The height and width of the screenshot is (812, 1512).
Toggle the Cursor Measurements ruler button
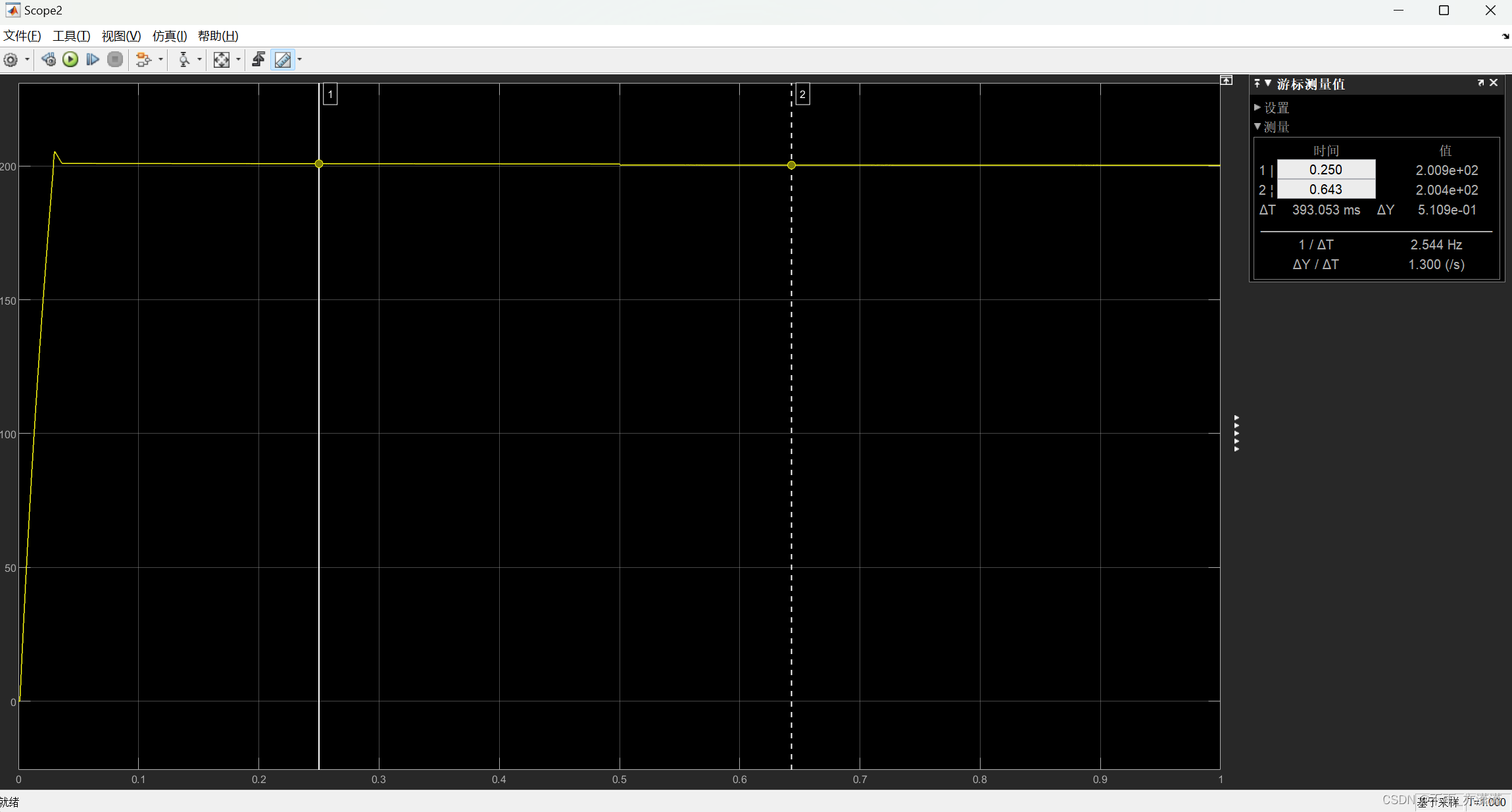point(283,60)
